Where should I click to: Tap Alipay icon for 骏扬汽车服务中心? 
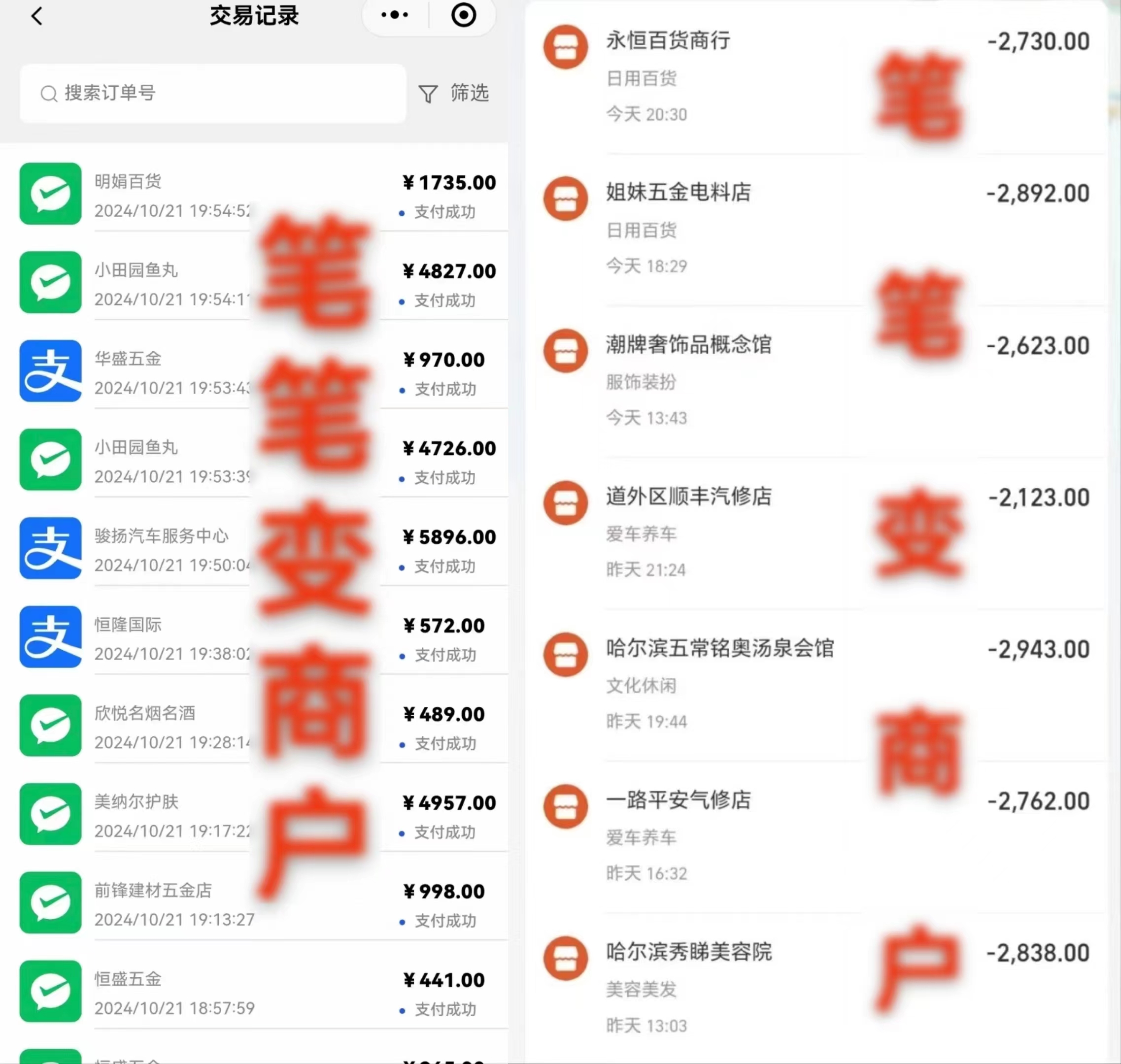point(50,548)
